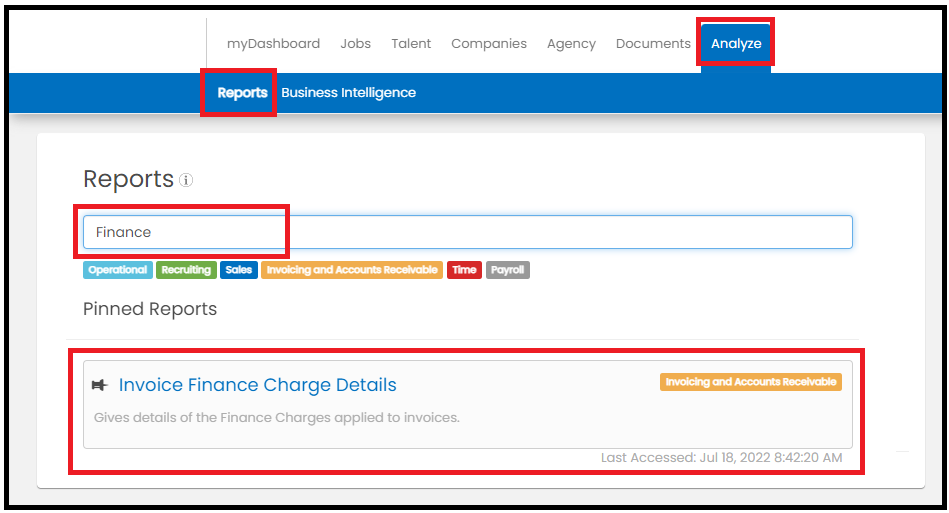Image resolution: width=949 pixels, height=513 pixels.
Task: Filter by the Time tag
Action: [x=464, y=270]
